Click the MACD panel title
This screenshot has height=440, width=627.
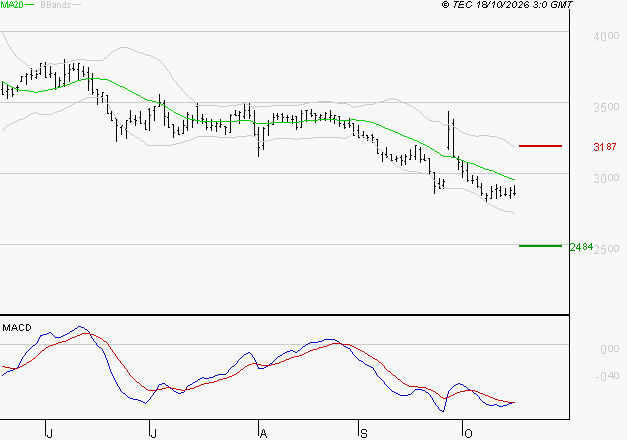[17, 328]
